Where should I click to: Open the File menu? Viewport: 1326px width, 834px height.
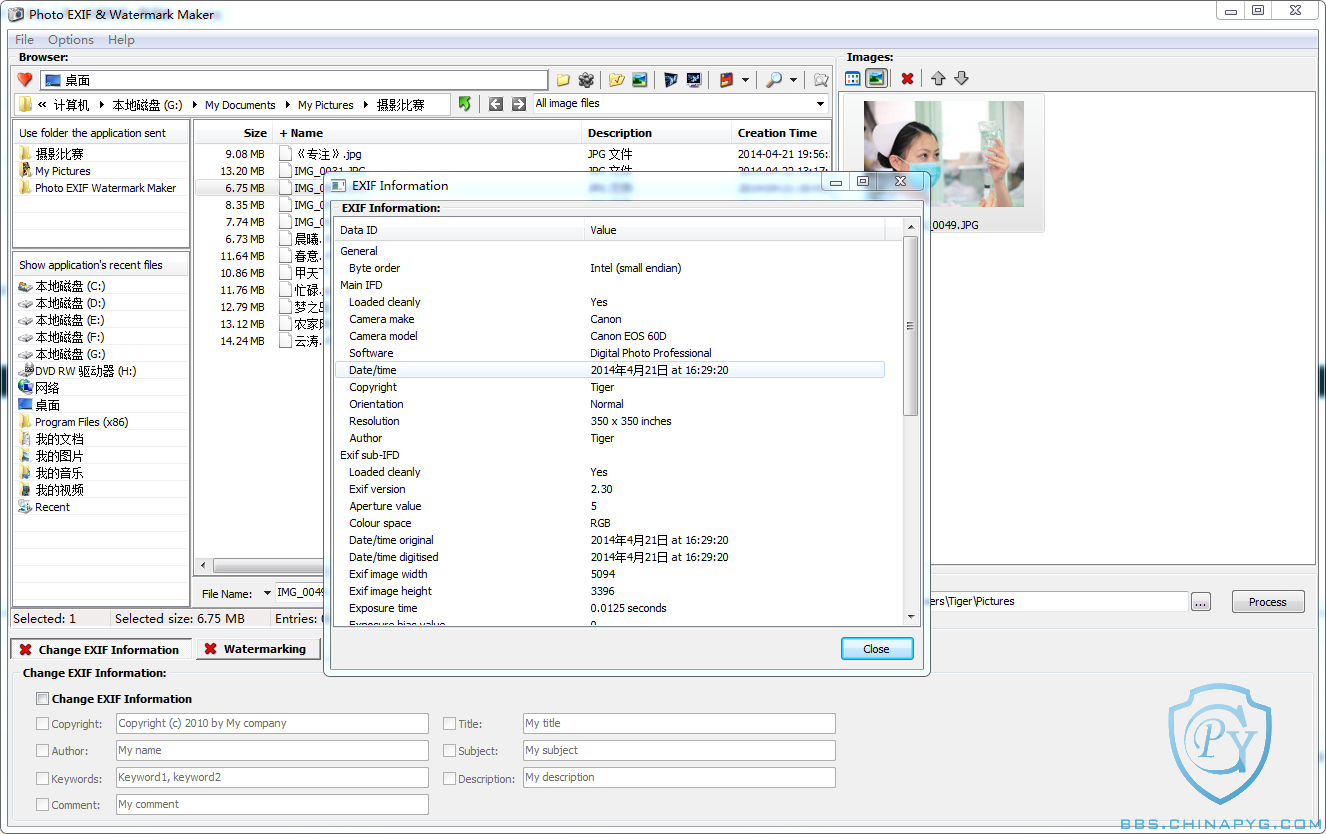24,40
